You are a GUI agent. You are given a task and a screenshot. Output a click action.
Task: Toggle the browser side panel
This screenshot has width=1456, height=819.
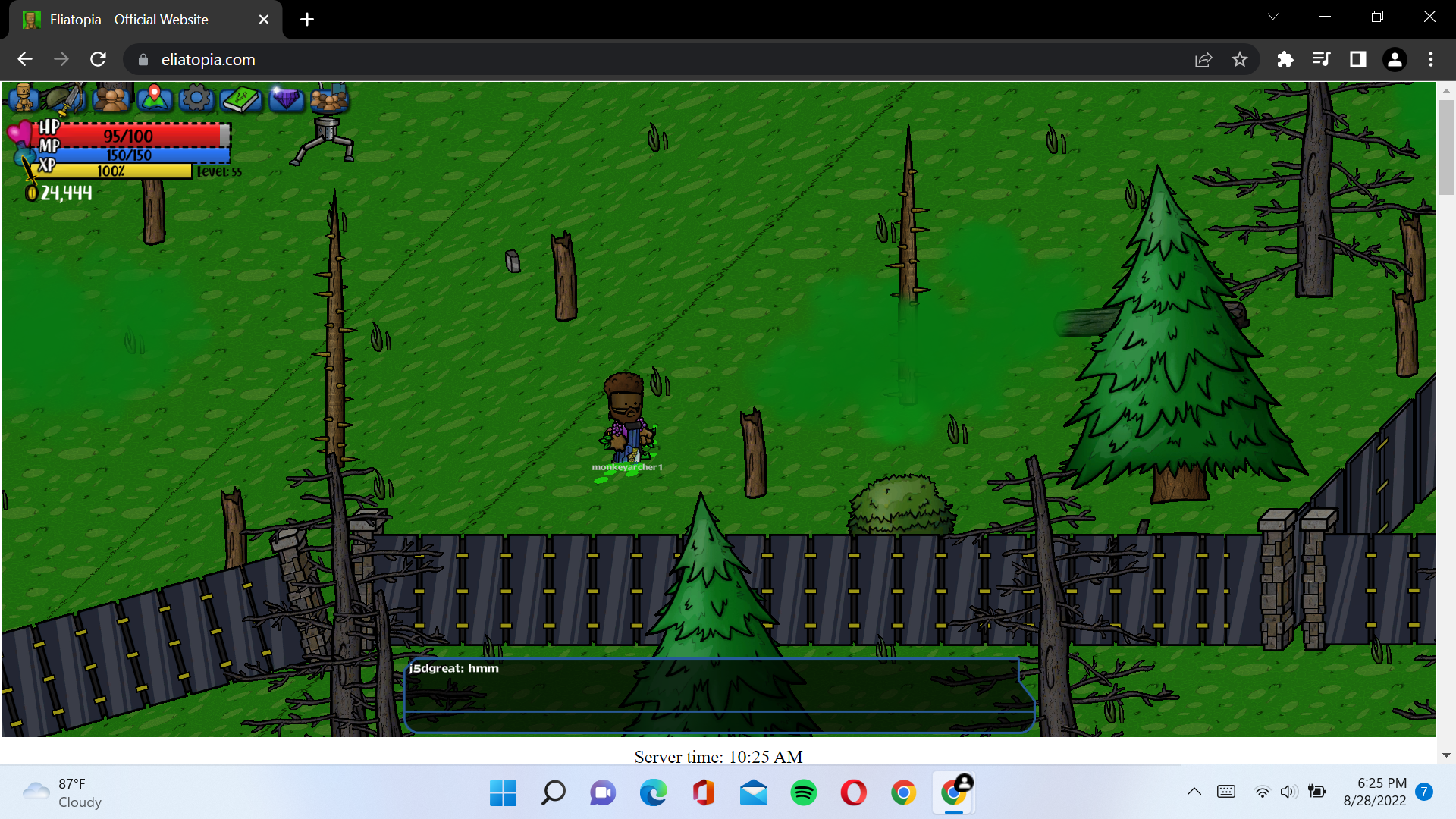pos(1357,59)
